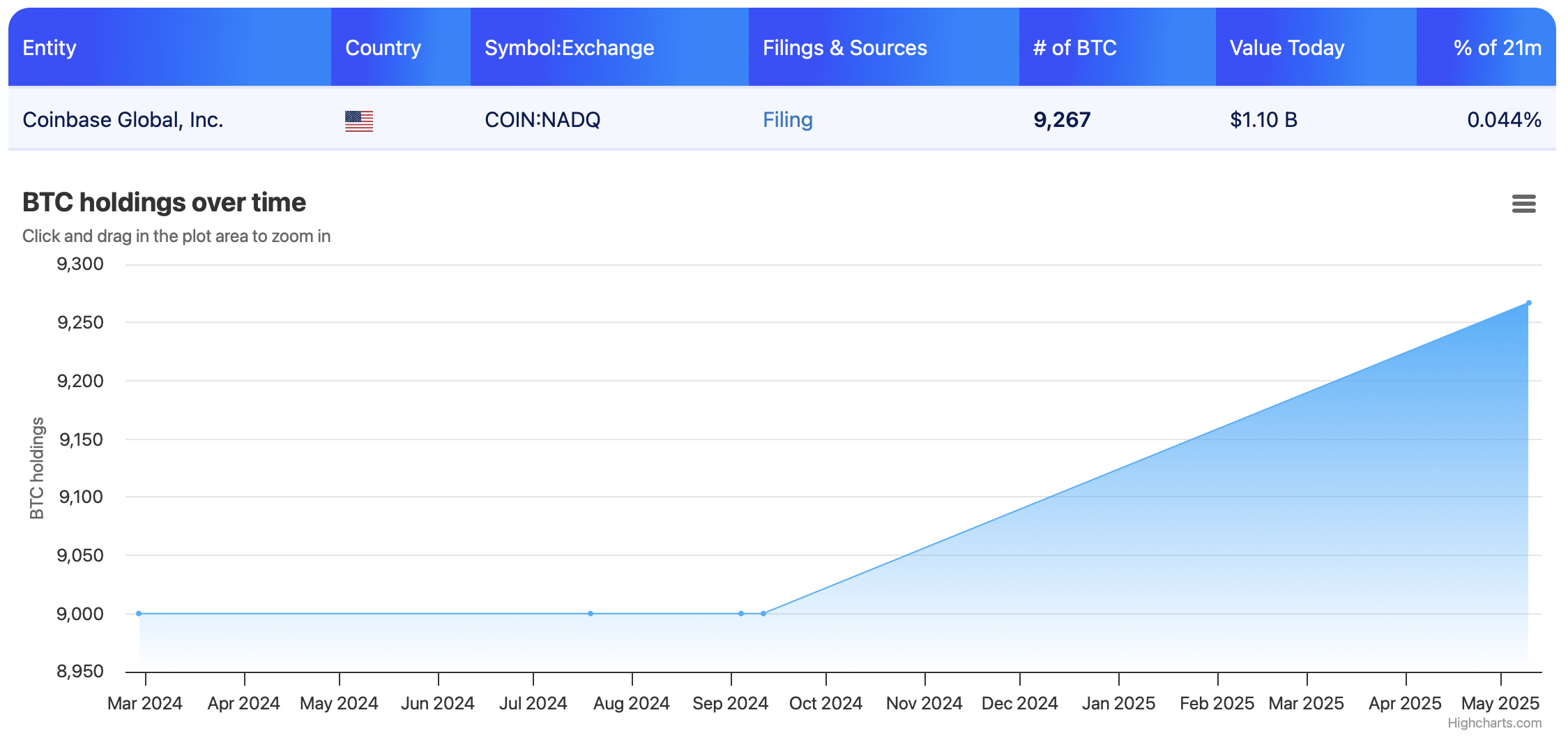Click Coinbase Global, Inc. entity name
Screen dimensions: 1568x738
click(123, 120)
